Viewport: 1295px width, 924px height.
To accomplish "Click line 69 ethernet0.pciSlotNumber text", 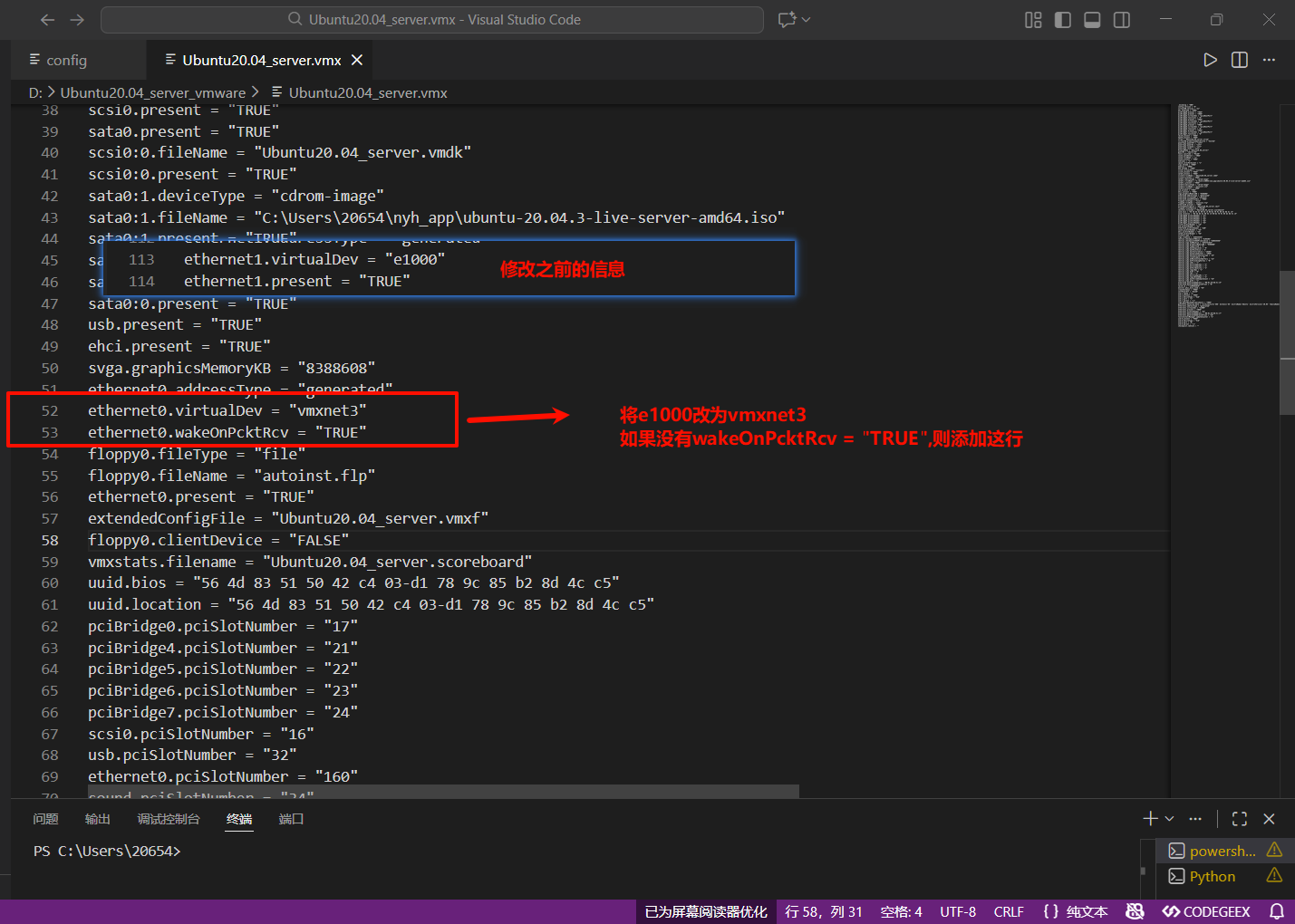I will pyautogui.click(x=223, y=776).
